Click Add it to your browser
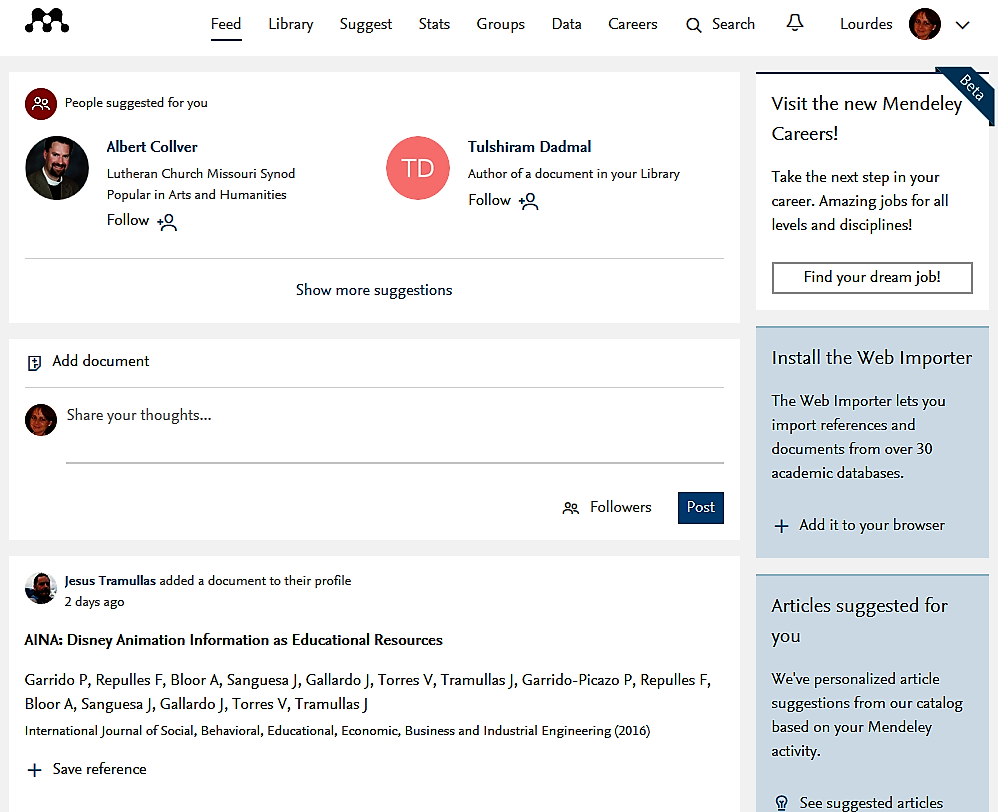The height and width of the screenshot is (812, 998). point(872,525)
